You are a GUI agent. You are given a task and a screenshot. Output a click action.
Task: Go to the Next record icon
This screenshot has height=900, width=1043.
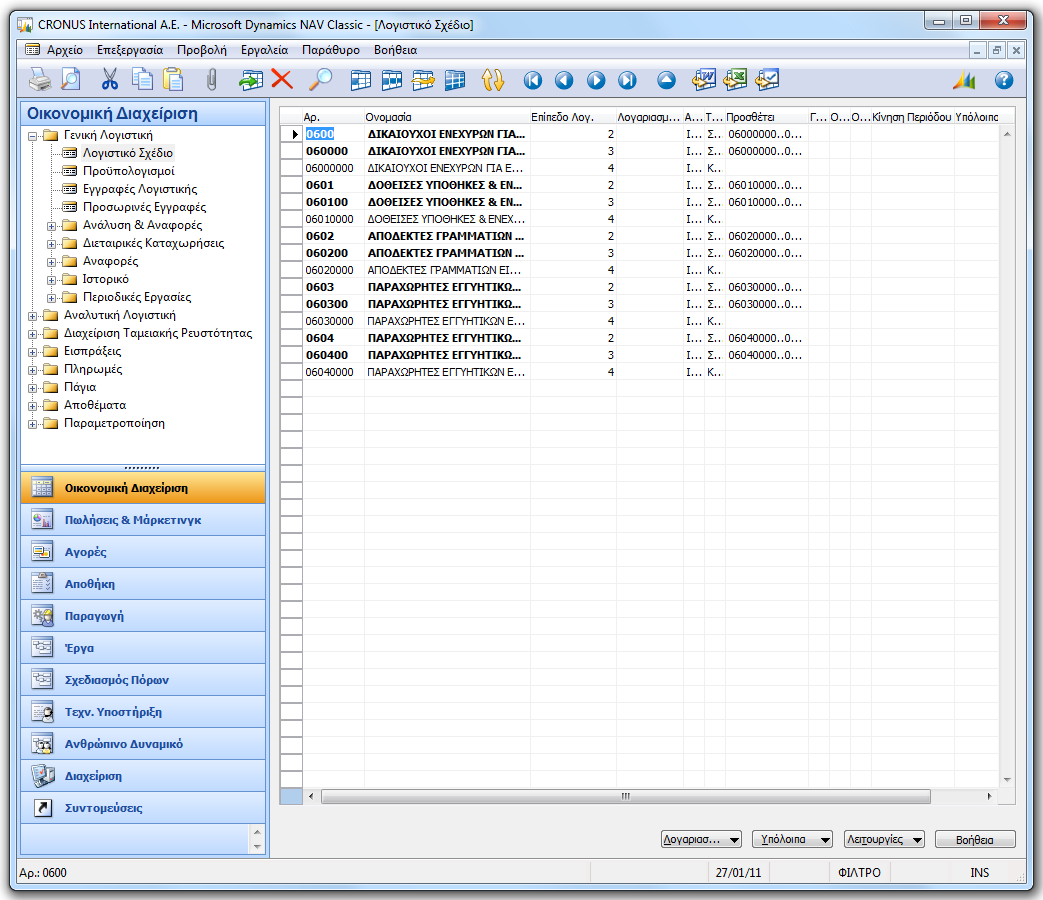point(596,80)
